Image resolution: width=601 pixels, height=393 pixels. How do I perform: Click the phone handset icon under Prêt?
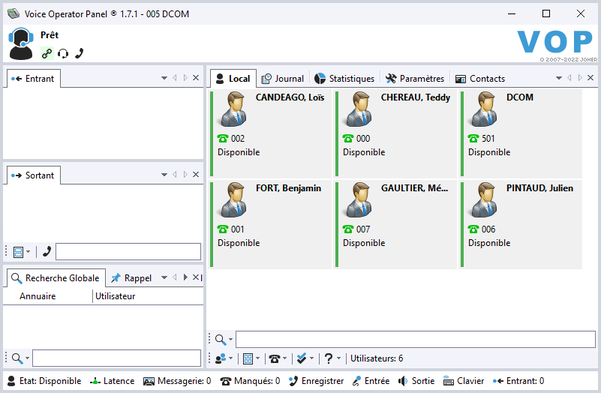pos(79,53)
